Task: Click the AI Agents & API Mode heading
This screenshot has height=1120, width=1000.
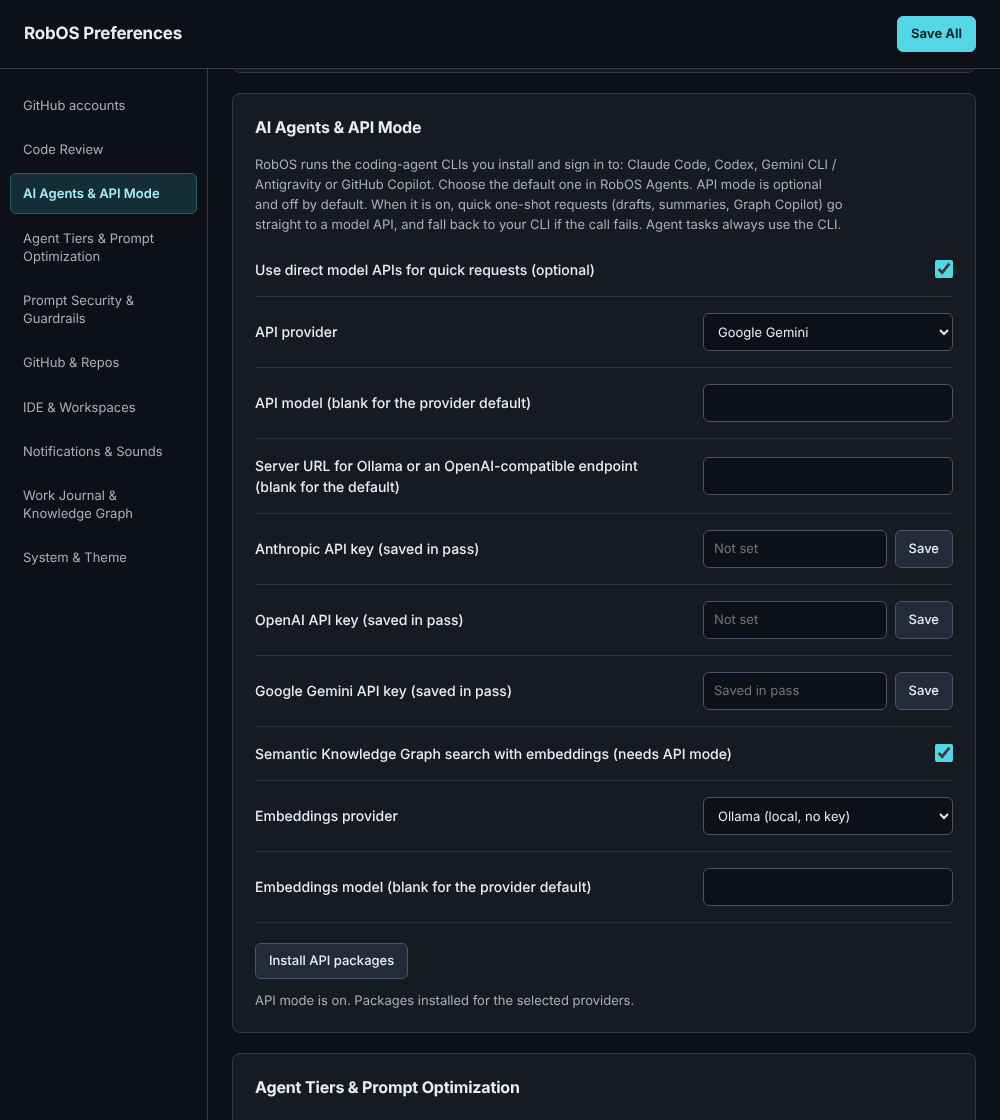Action: tap(338, 127)
